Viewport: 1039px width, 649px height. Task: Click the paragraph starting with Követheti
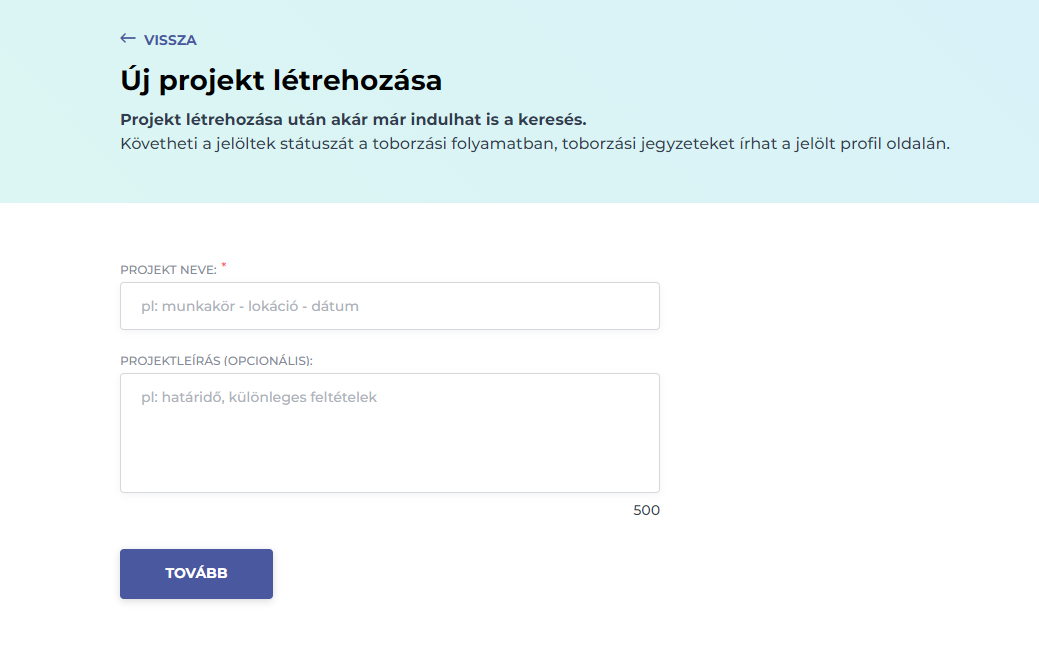pyautogui.click(x=534, y=143)
